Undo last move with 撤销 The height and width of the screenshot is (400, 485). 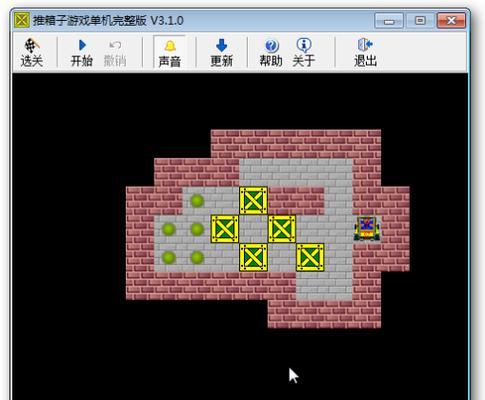click(x=115, y=53)
